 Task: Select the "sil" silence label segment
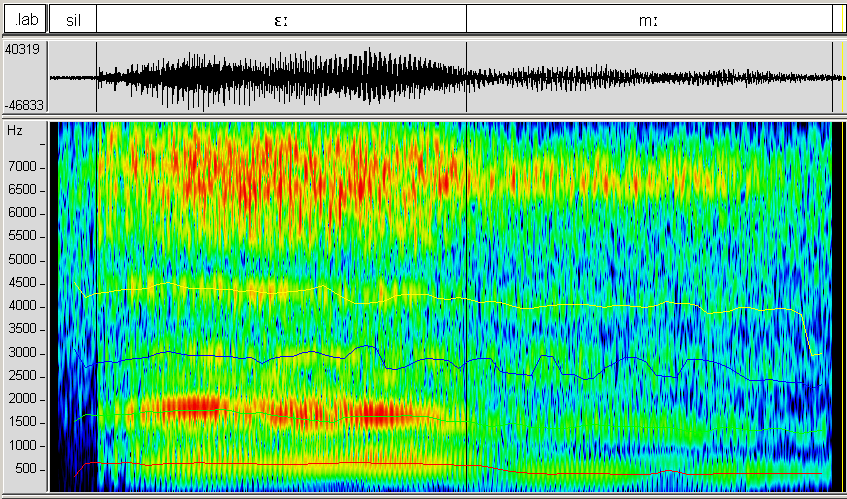pyautogui.click(x=72, y=19)
